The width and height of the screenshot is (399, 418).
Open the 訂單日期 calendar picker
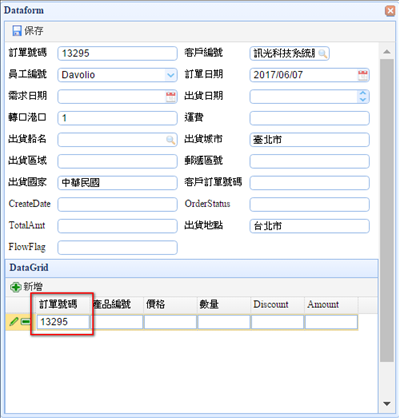coord(363,75)
